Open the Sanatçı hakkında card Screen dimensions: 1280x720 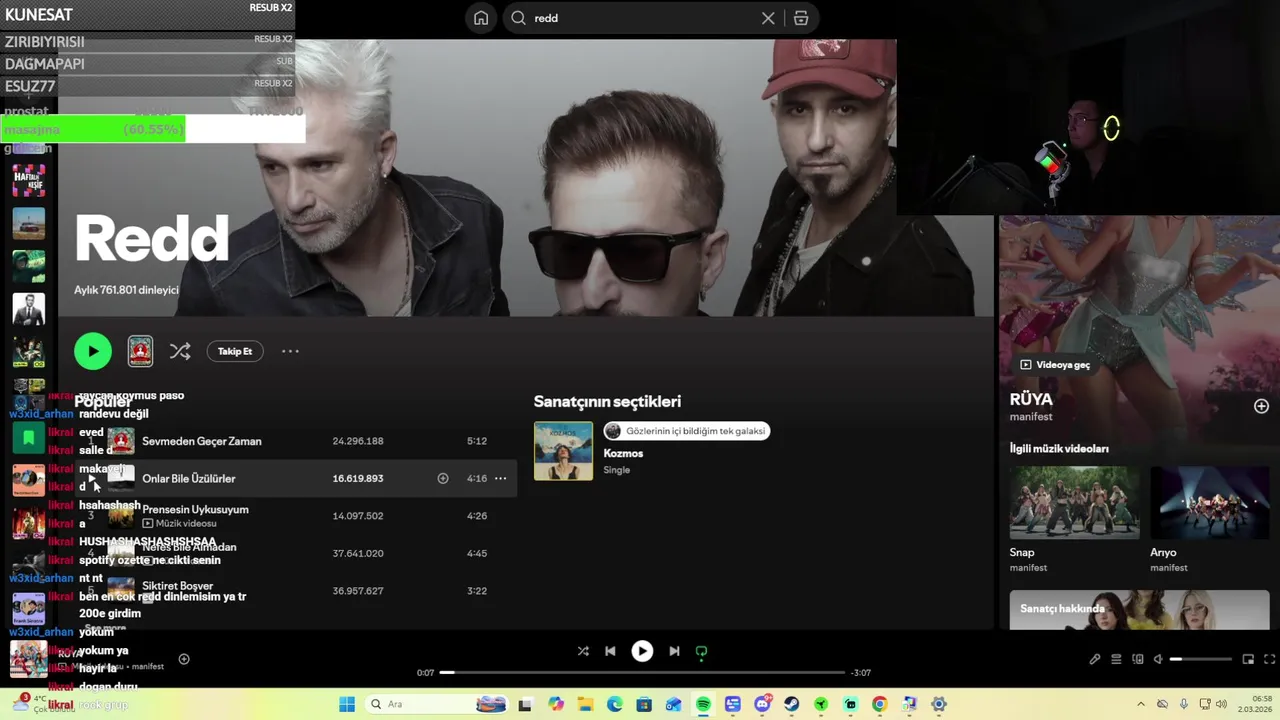click(x=1139, y=609)
